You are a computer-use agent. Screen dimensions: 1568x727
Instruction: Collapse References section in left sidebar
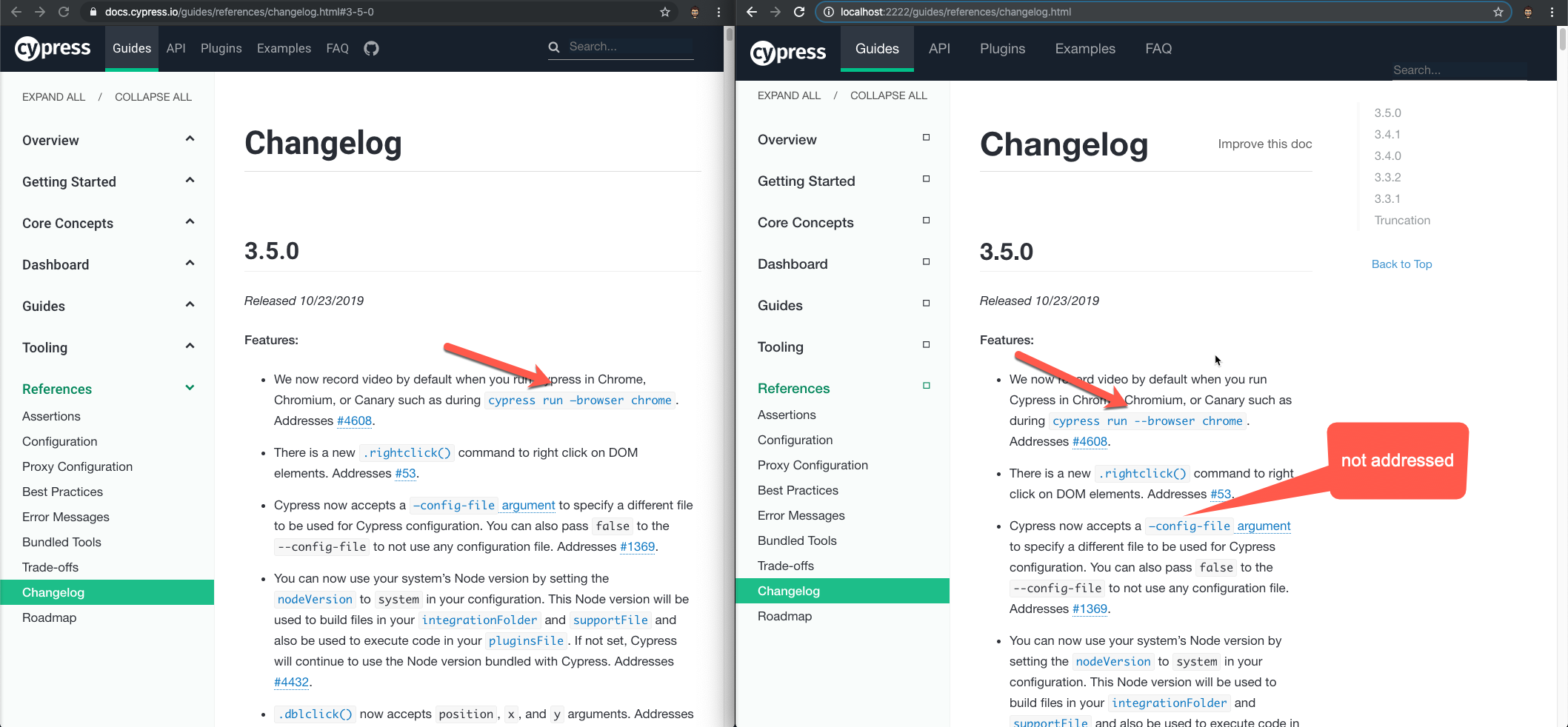[x=190, y=388]
